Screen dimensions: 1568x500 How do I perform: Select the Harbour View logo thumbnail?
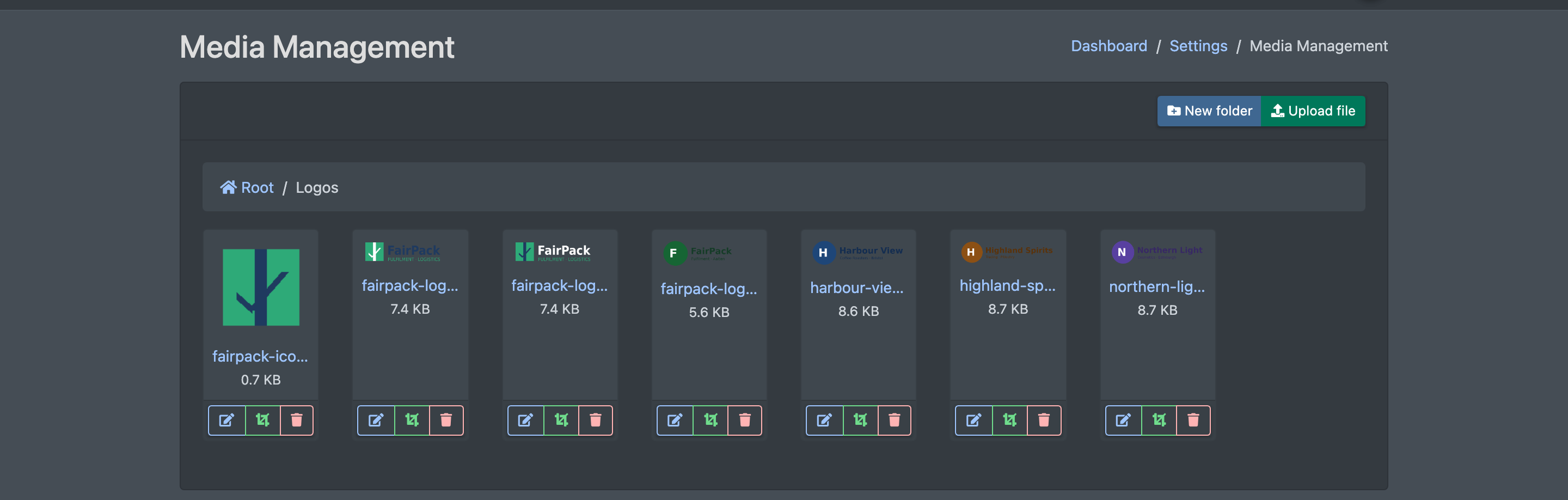point(857,252)
